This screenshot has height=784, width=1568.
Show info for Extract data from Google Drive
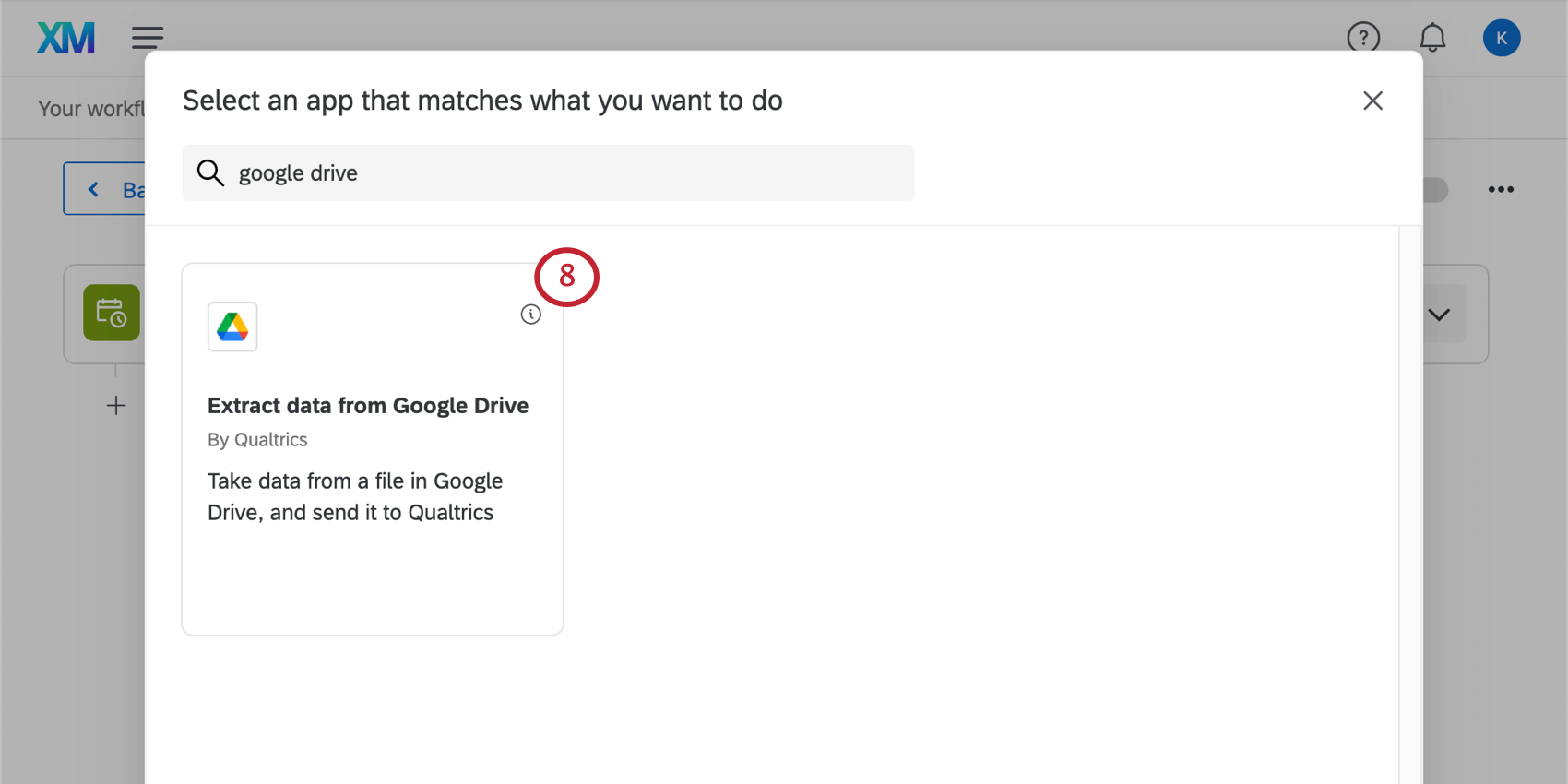coord(530,315)
